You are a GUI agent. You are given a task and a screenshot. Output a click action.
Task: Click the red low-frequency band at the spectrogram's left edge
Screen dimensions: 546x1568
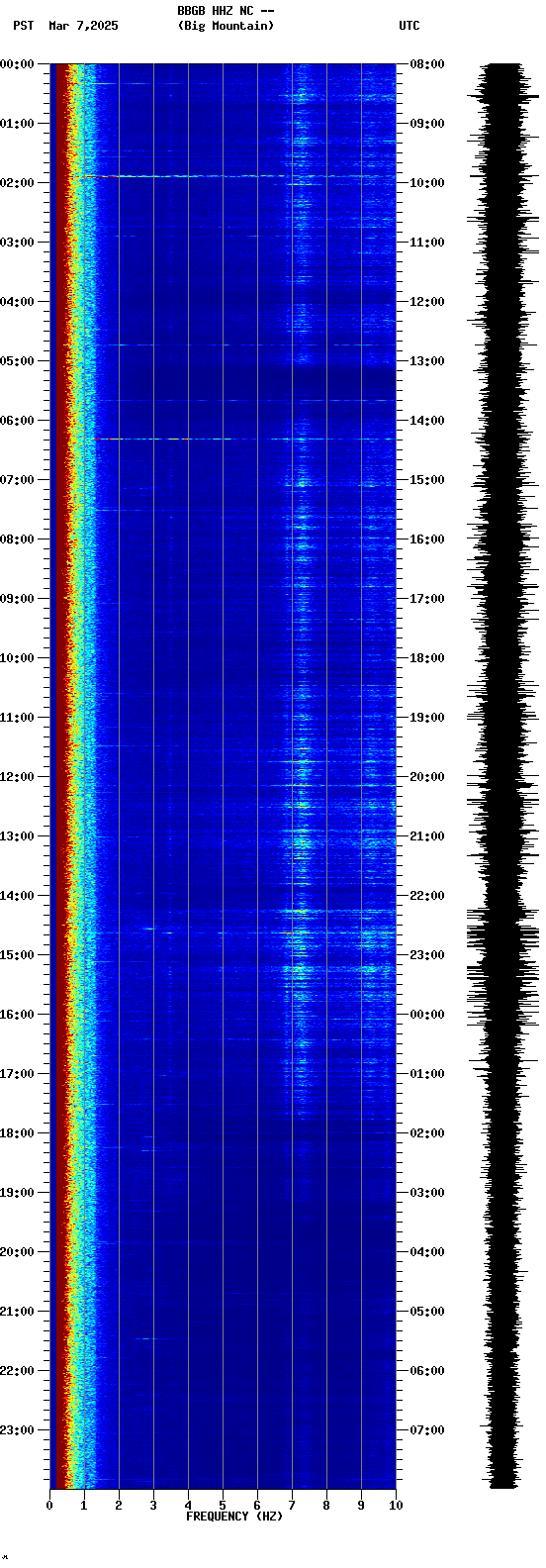60,776
